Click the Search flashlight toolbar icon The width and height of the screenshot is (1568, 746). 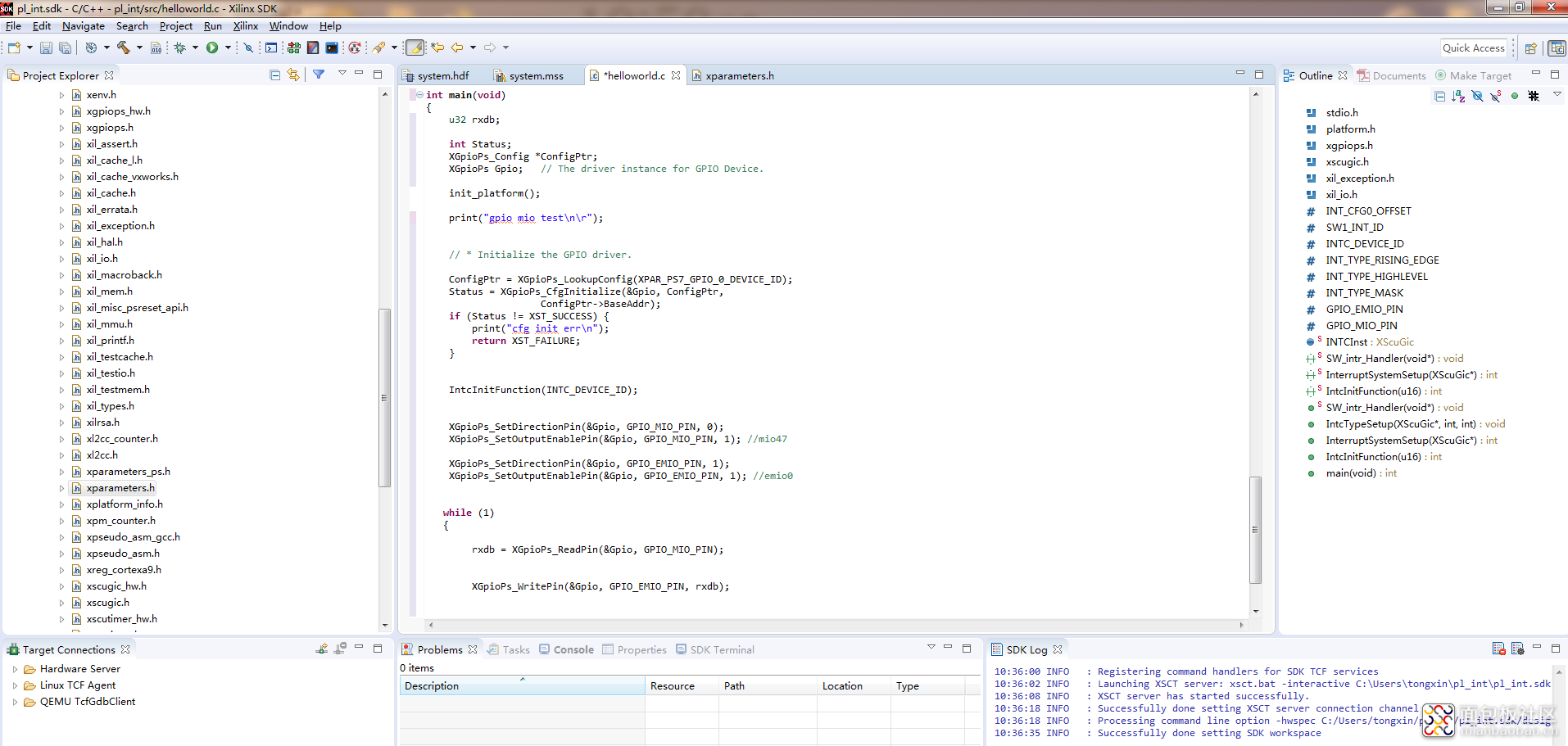pos(378,48)
